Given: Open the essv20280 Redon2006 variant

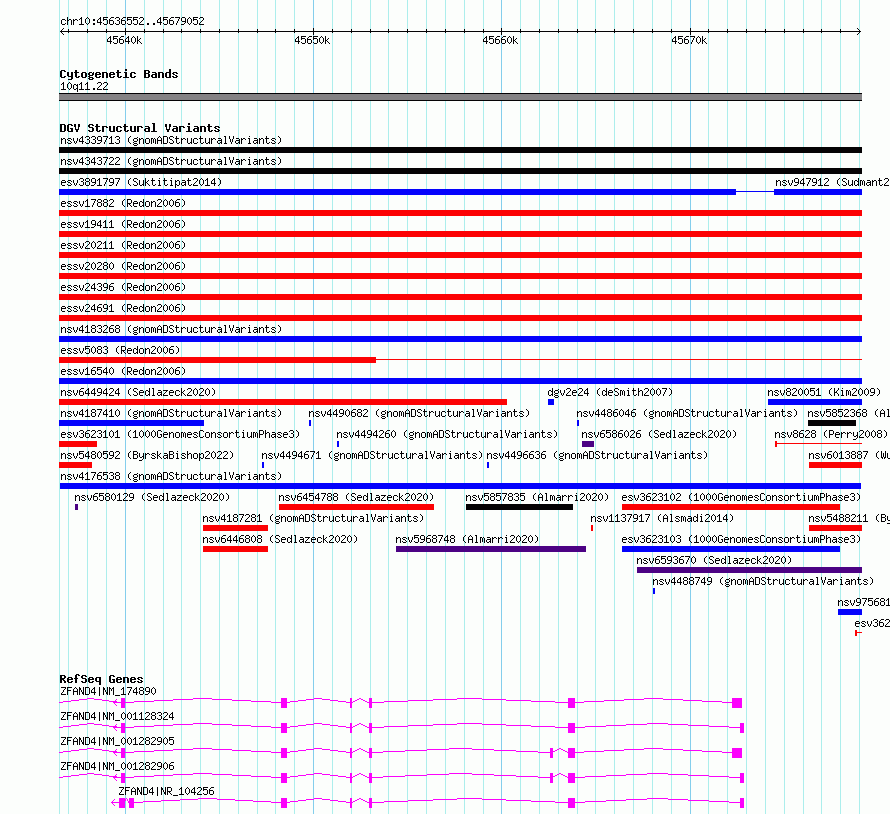Looking at the screenshot, I should point(123,266).
